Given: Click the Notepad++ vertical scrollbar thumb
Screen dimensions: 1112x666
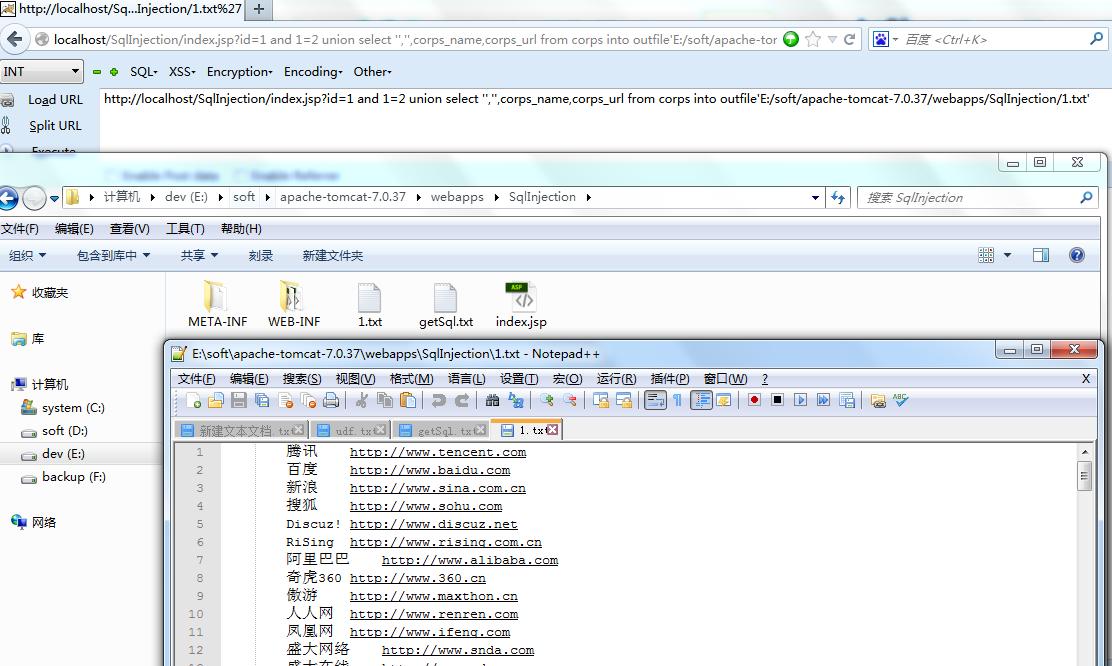Looking at the screenshot, I should point(1084,475).
